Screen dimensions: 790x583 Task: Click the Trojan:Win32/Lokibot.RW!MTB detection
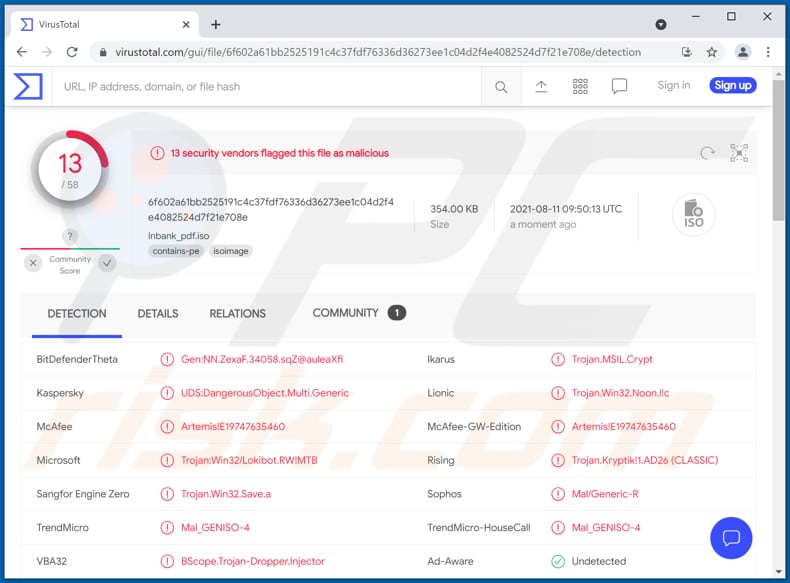[249, 460]
